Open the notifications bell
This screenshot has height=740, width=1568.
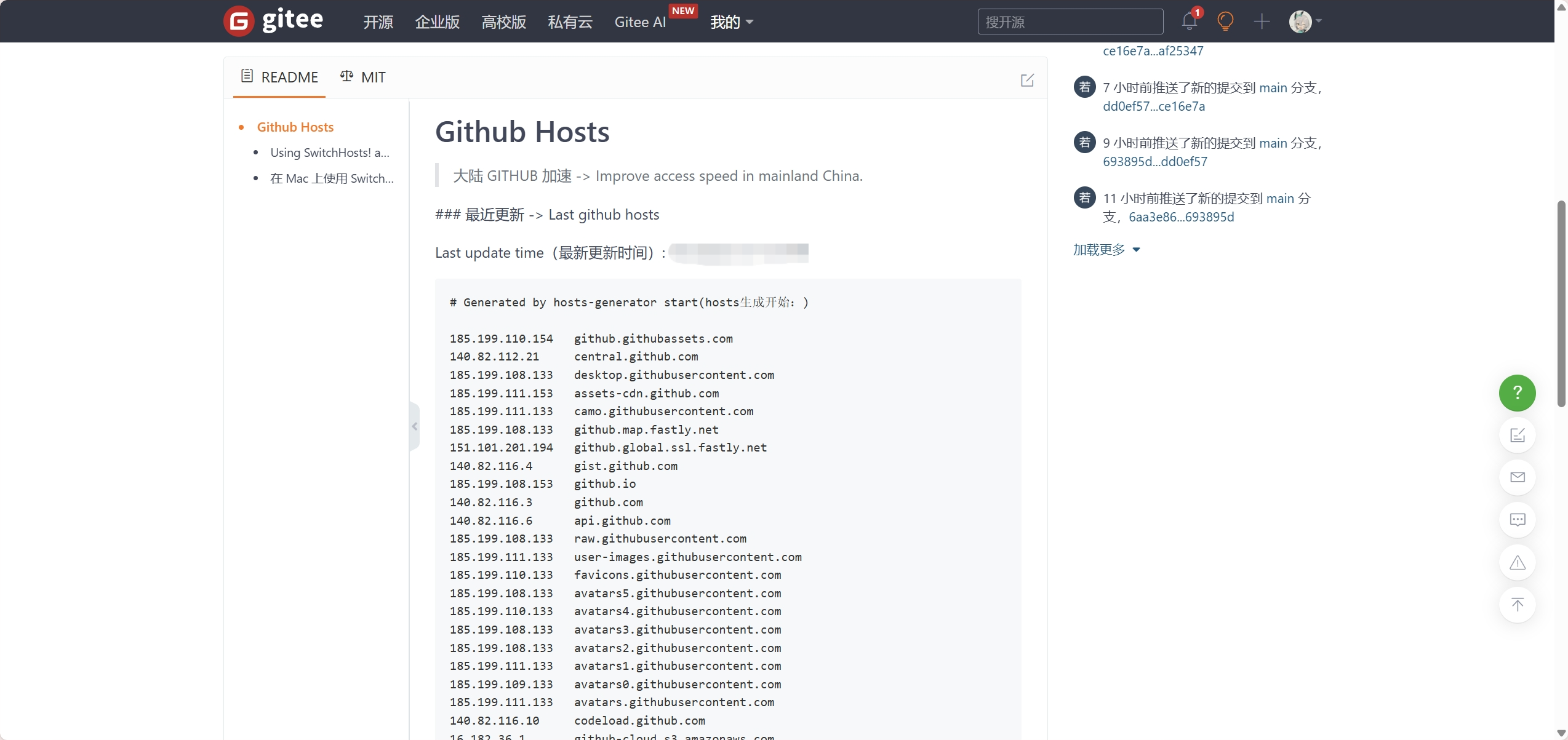coord(1189,22)
